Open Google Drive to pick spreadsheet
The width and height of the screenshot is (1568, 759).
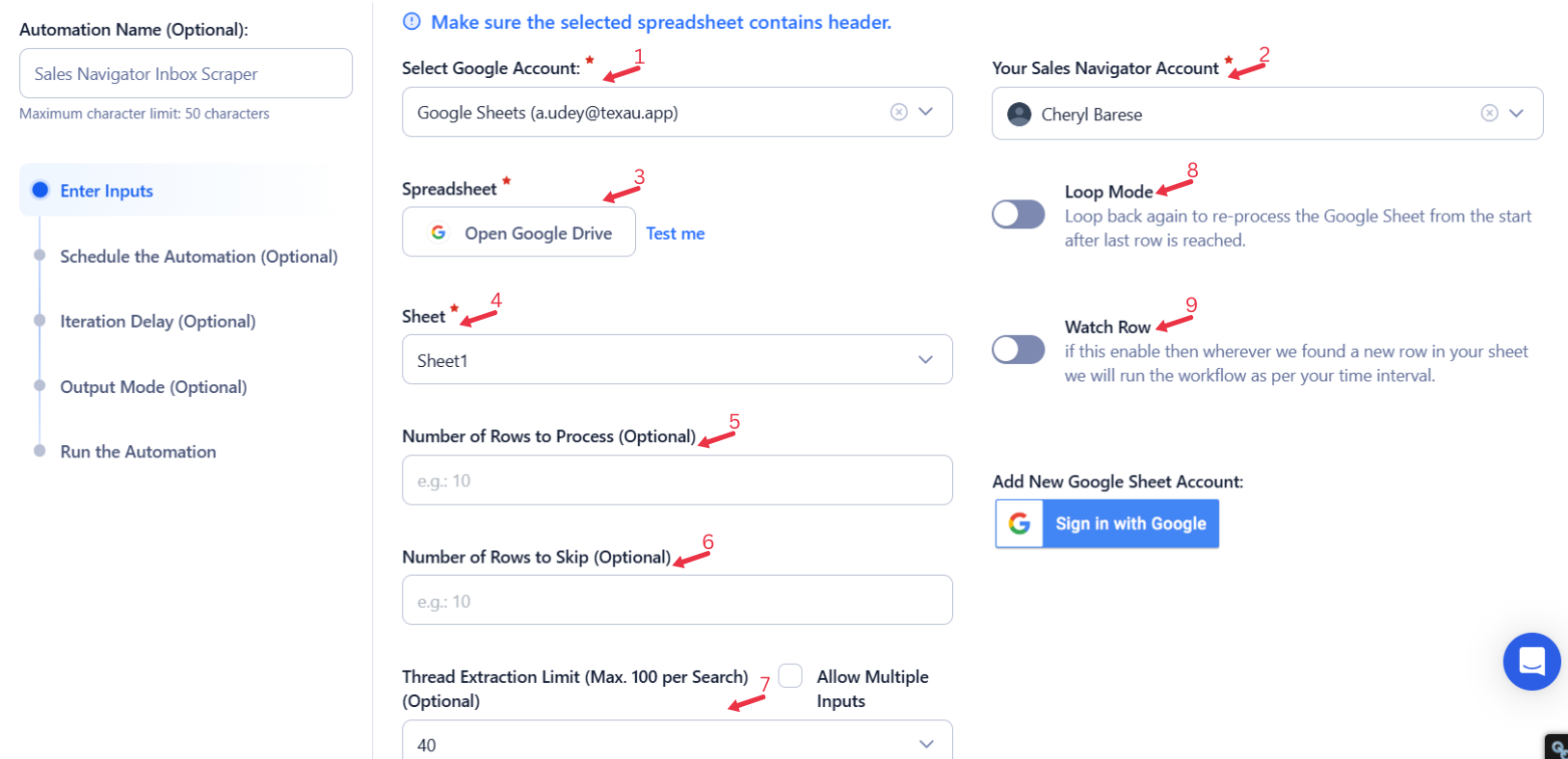[518, 232]
